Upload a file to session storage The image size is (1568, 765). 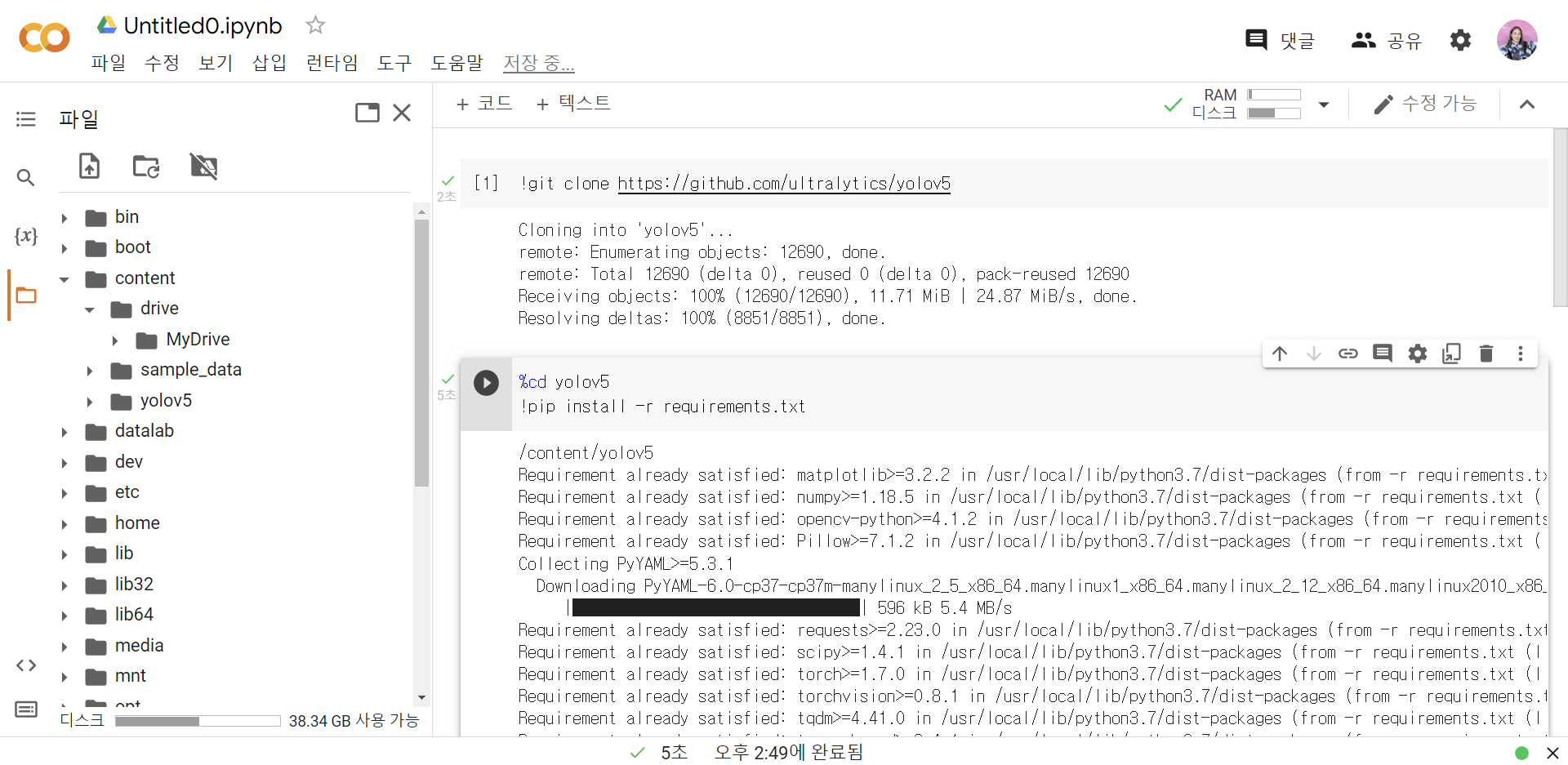point(89,166)
